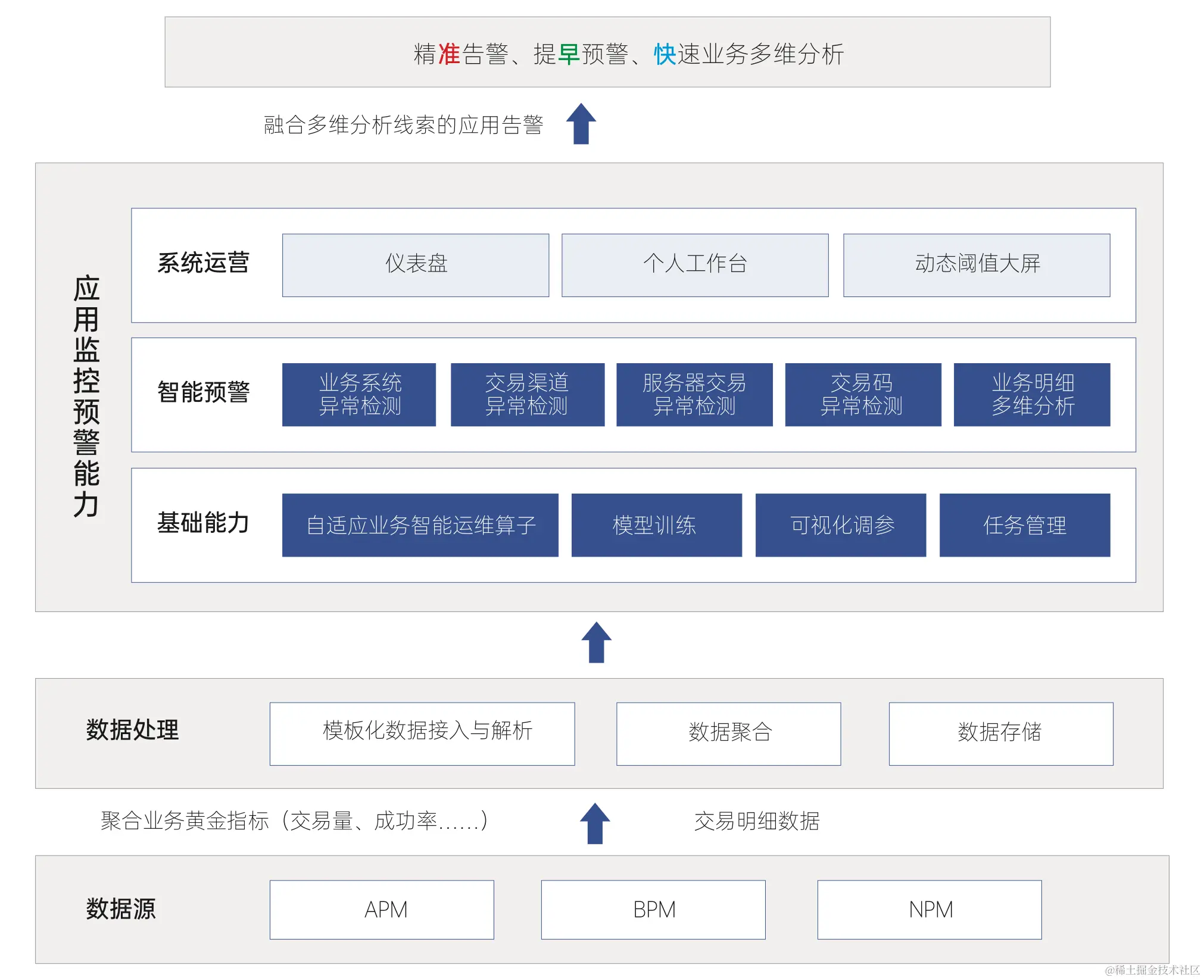
Task: 选择"交易渠道异常检测"模块
Action: click(x=528, y=395)
